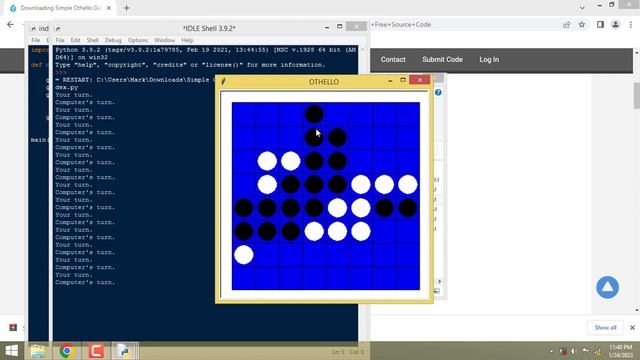Open the File menu in IDLE Shell
Image resolution: width=640 pixels, height=360 pixels.
click(60, 40)
